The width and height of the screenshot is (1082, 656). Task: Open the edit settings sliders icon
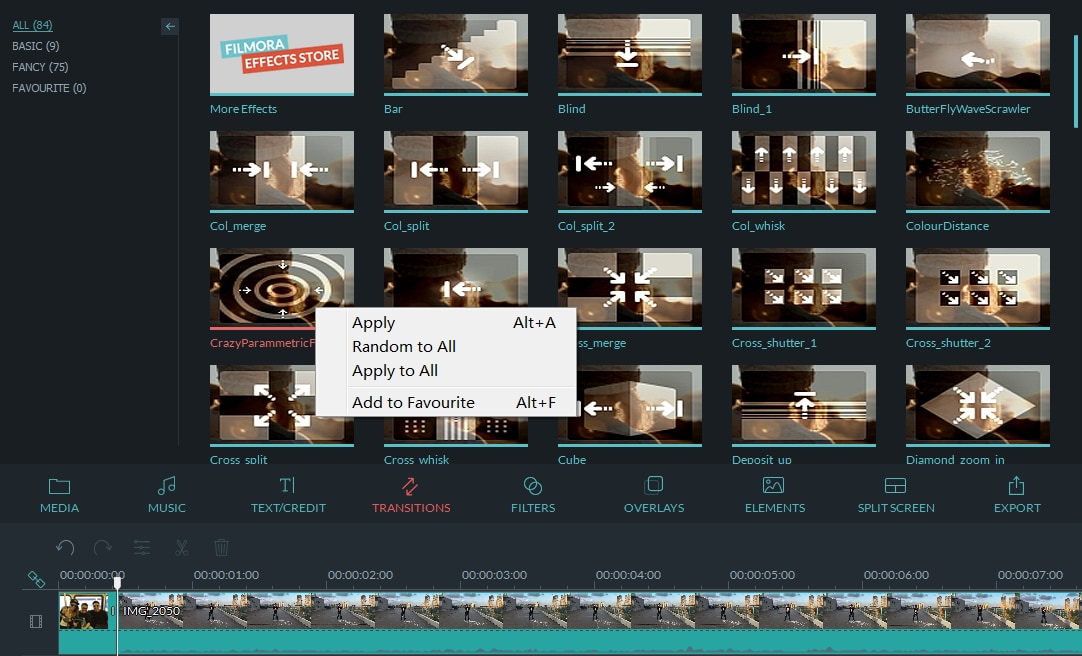click(141, 548)
